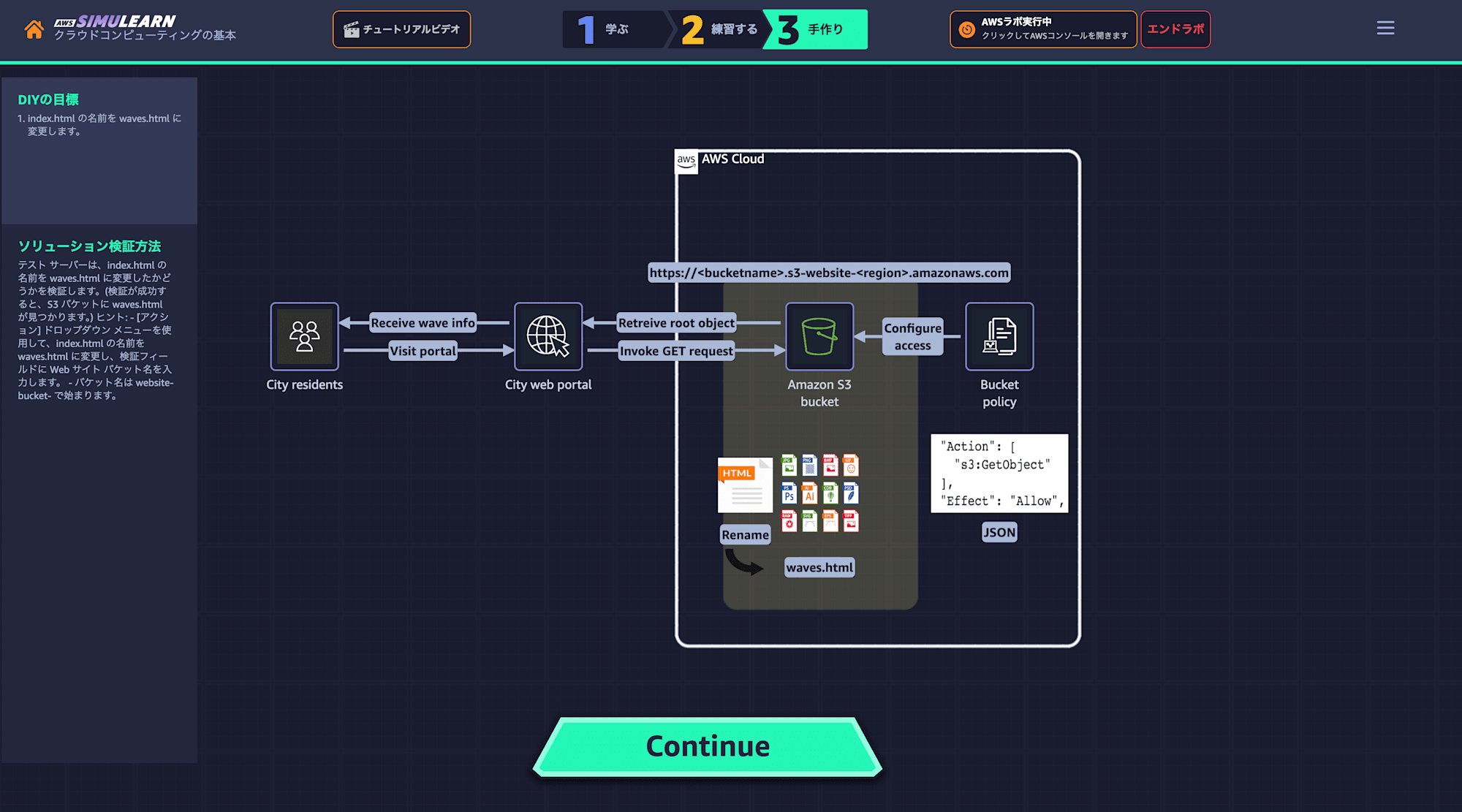1462x812 pixels.
Task: Click the Bucket policy caption
Action: (x=999, y=393)
